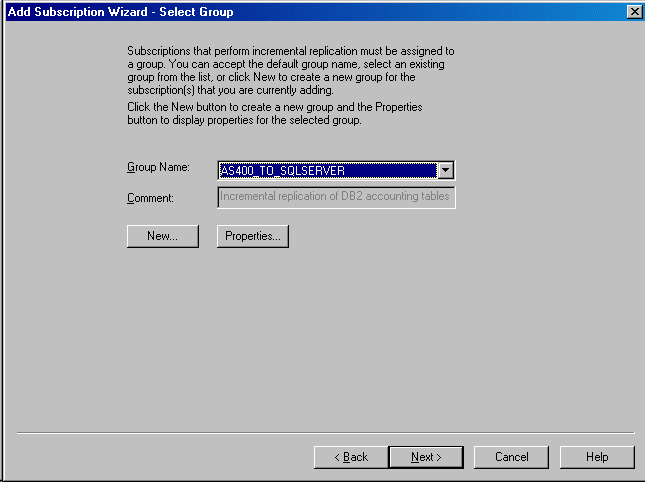Close the wizard using the X button

(633, 11)
